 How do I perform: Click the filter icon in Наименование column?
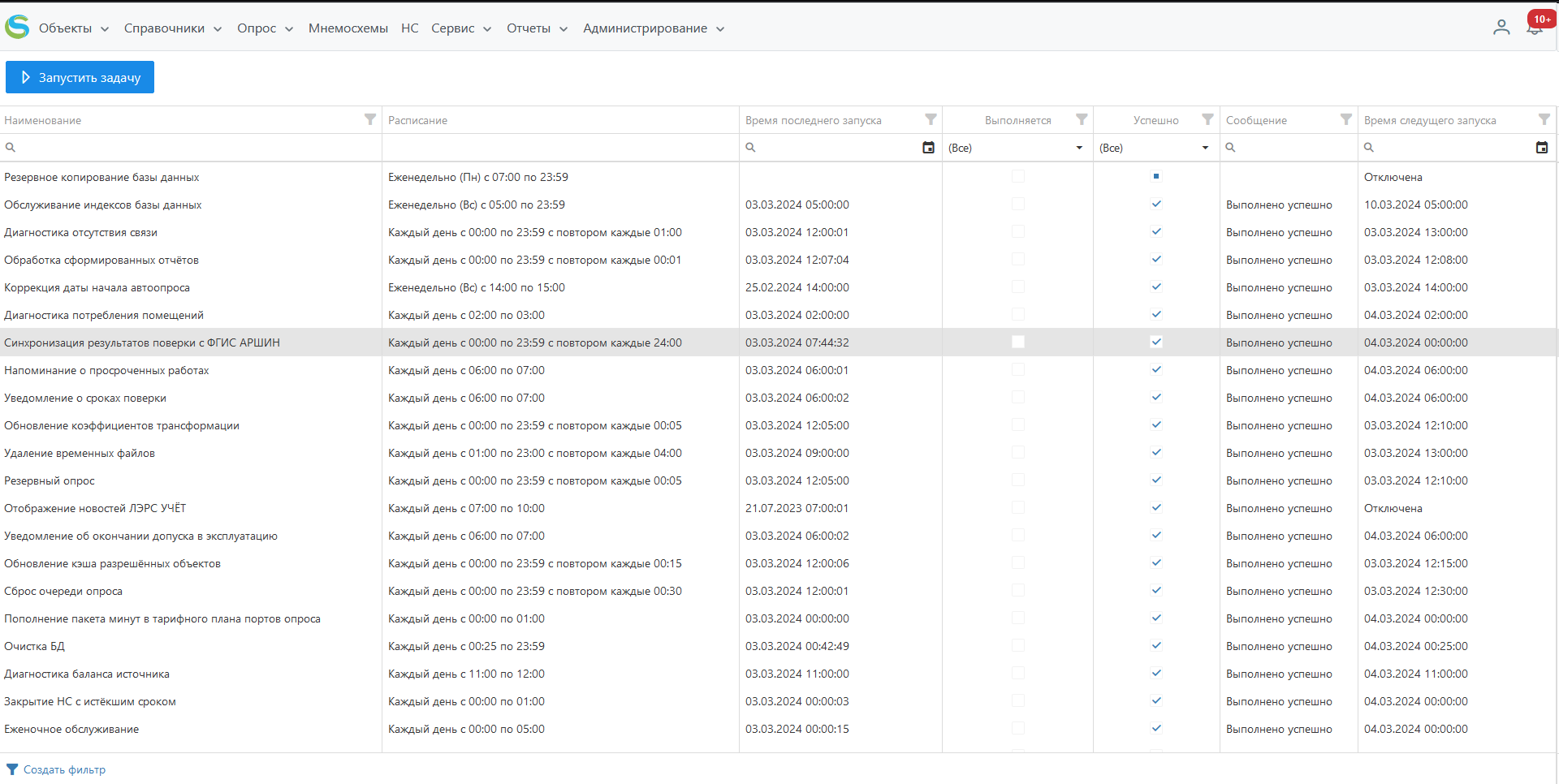370,119
